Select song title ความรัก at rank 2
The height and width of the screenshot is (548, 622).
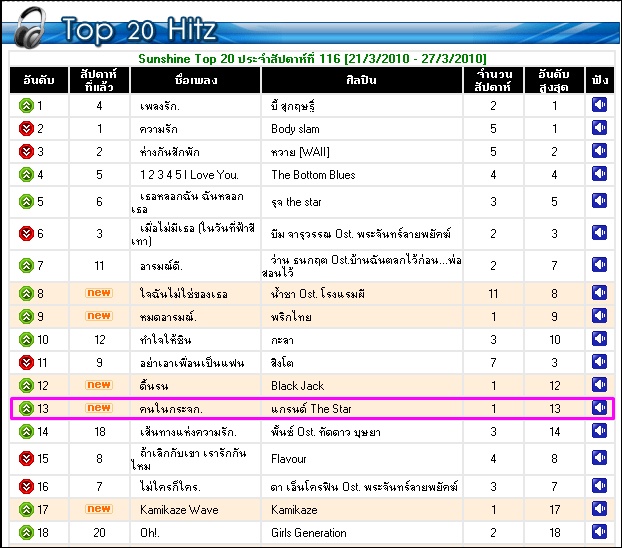tap(159, 129)
